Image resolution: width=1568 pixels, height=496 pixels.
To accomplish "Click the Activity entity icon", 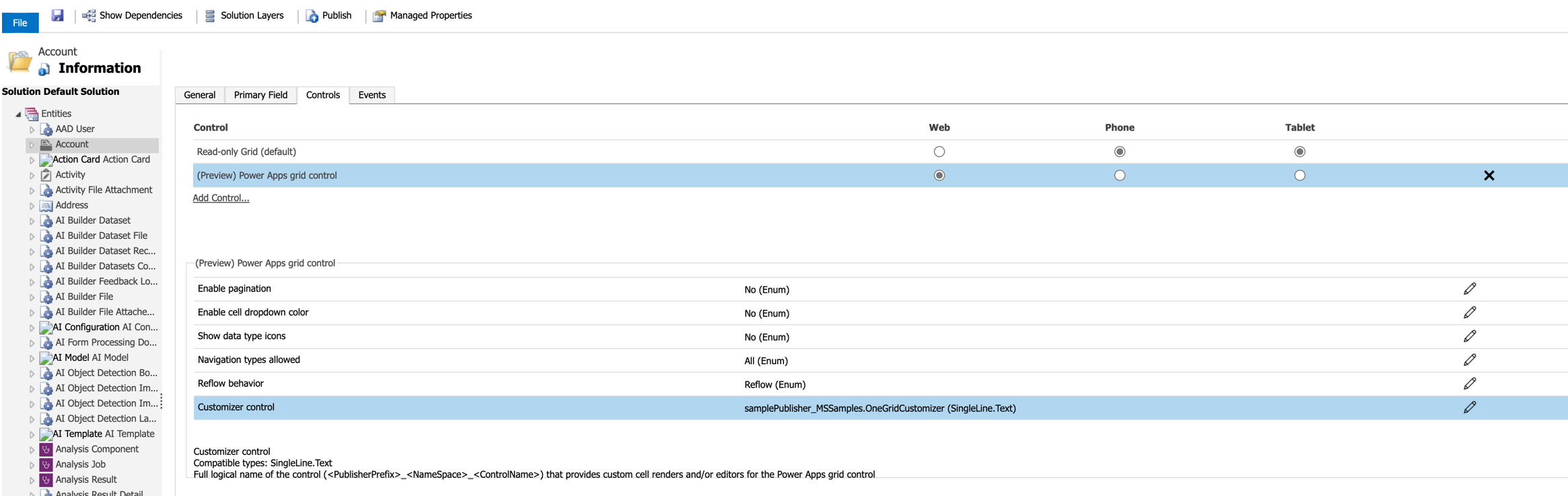I will tap(46, 175).
